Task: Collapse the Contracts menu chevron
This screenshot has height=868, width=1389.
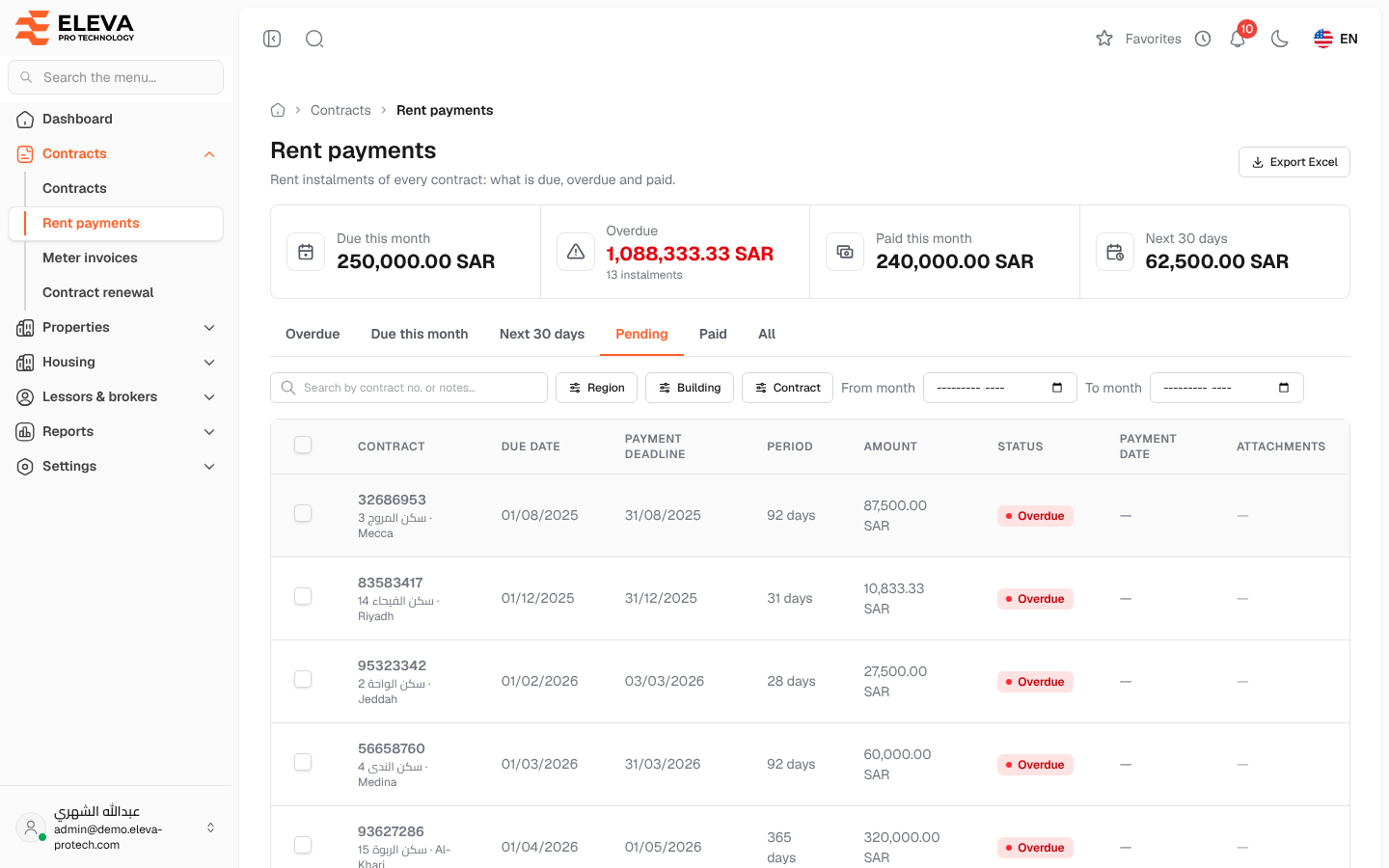Action: 209,154
